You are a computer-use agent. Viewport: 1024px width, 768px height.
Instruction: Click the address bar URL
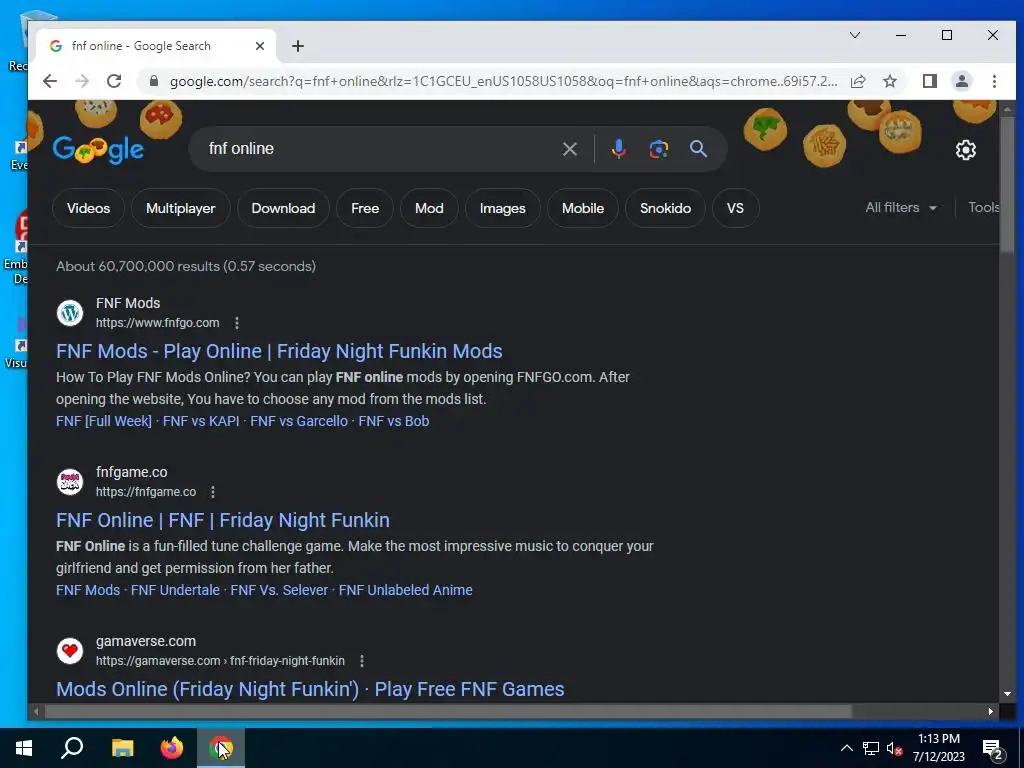[503, 81]
